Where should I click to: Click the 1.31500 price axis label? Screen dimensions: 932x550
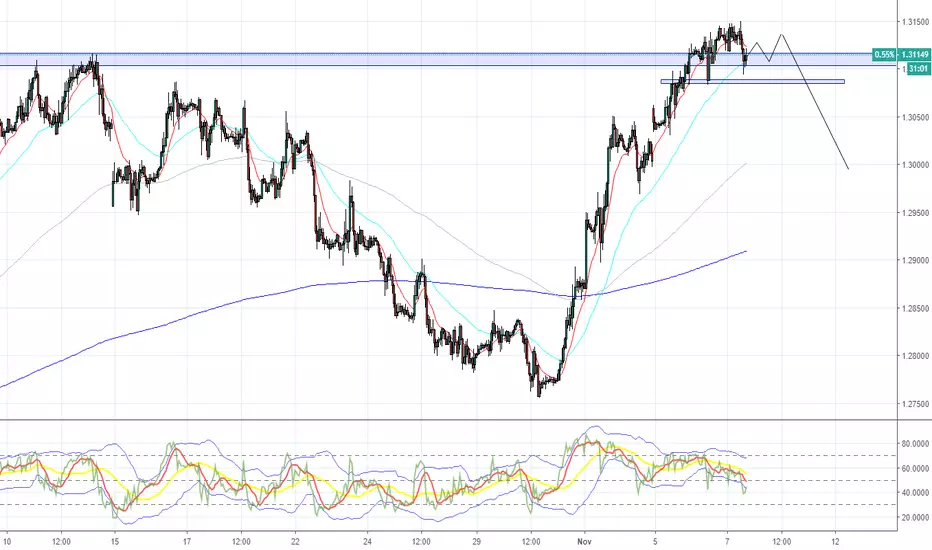point(915,22)
